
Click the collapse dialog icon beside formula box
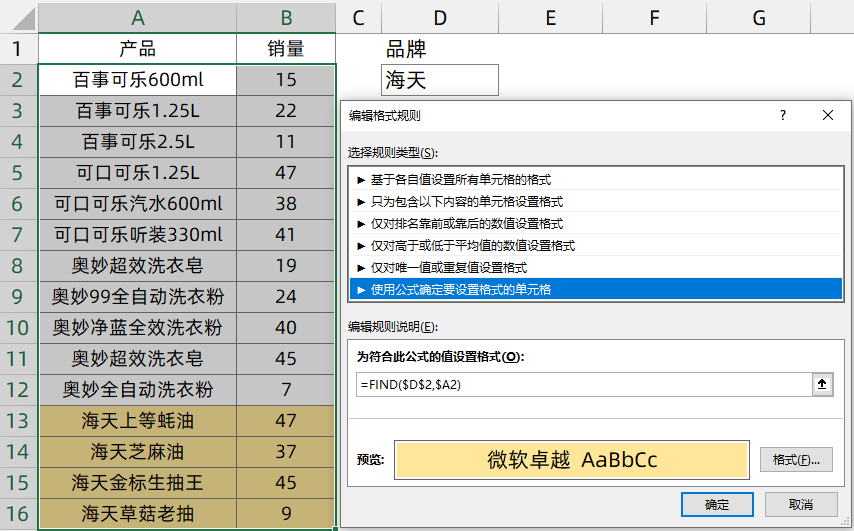pos(822,384)
